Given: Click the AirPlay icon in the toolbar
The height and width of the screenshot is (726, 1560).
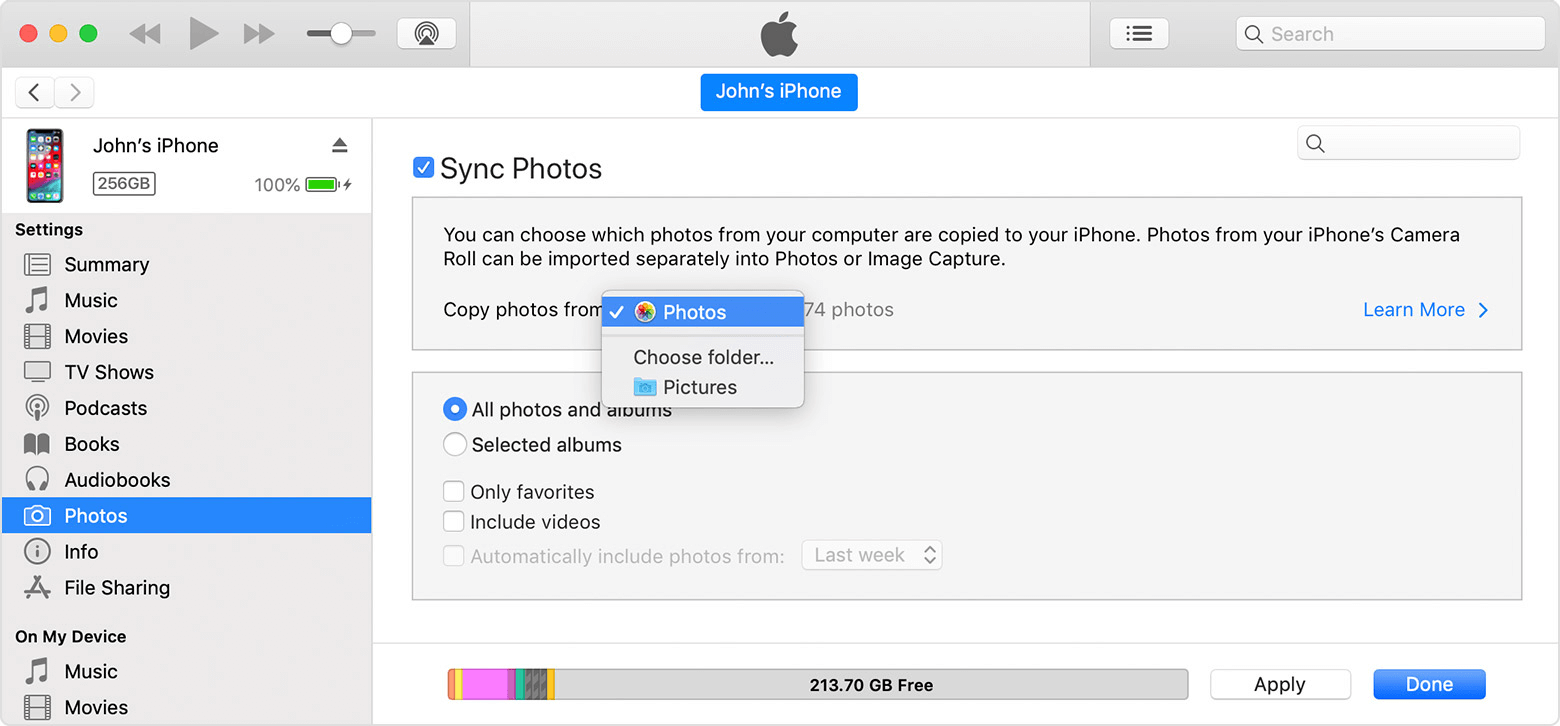Looking at the screenshot, I should click(426, 33).
